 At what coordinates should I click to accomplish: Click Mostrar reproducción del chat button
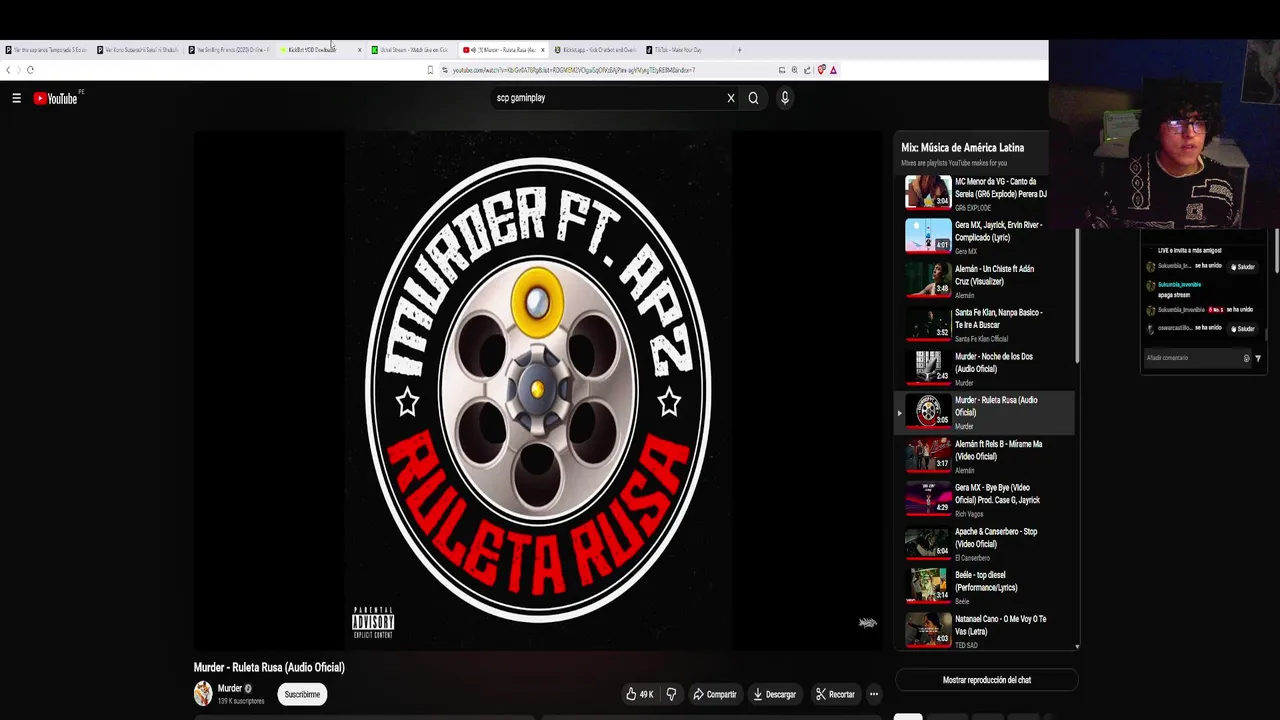pos(986,680)
